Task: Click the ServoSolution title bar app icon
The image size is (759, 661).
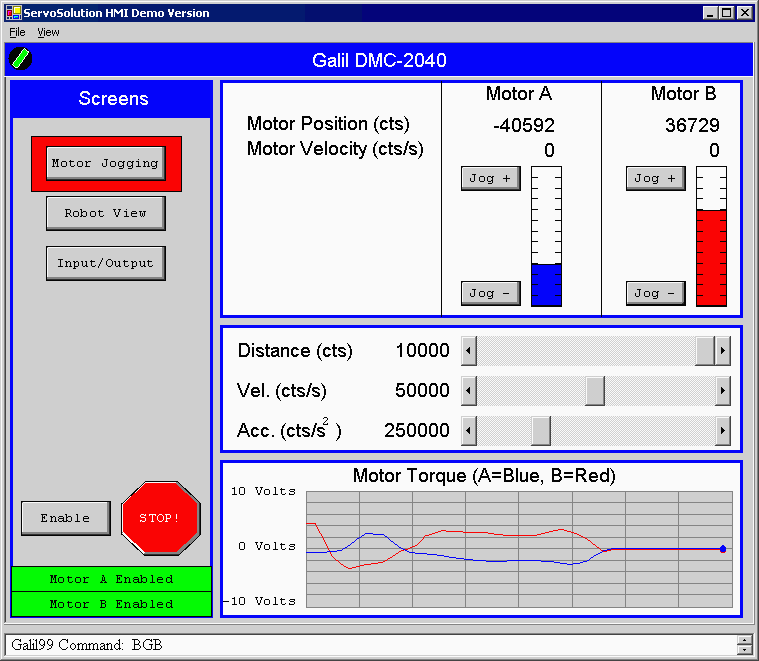Action: click(x=12, y=13)
